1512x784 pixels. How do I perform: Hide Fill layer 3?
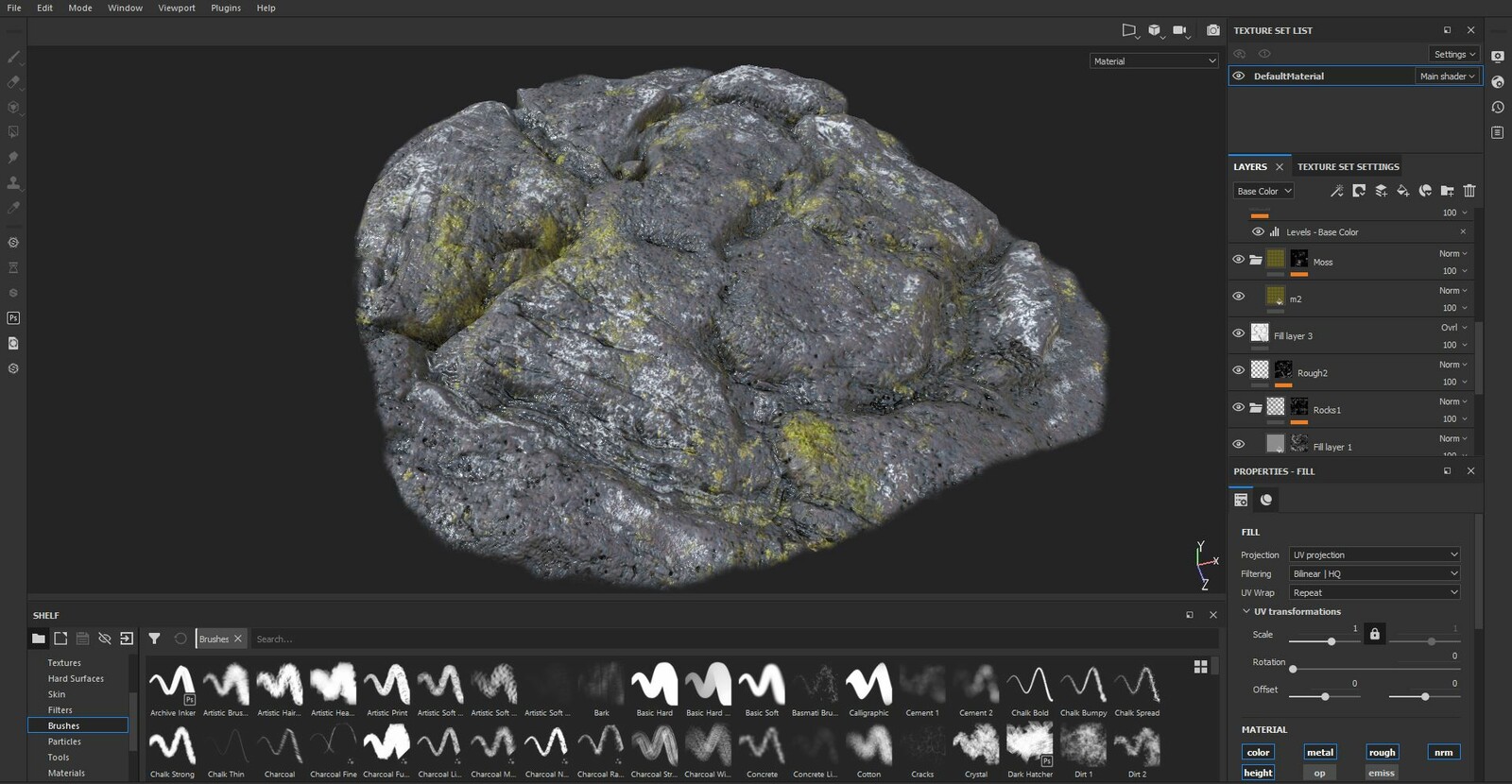coord(1239,332)
